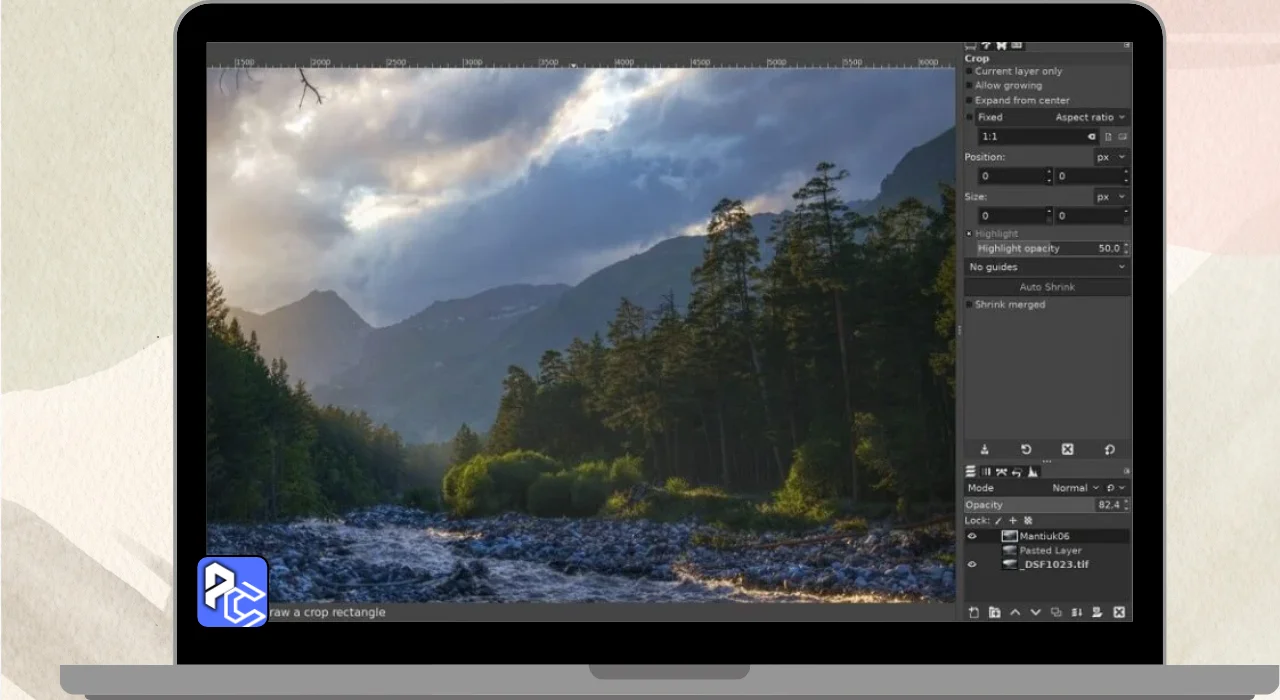Create a new layer group

click(x=994, y=612)
